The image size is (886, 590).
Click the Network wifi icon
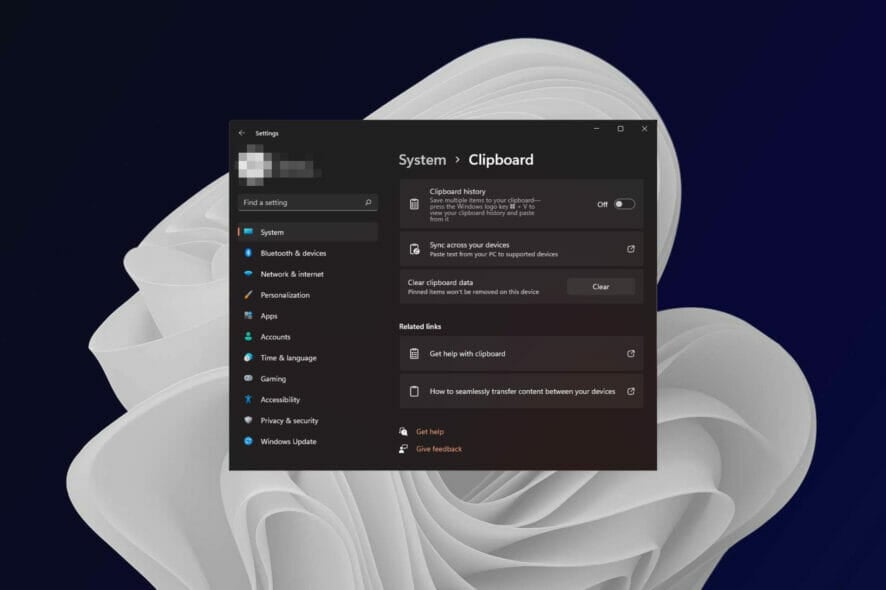[248, 274]
